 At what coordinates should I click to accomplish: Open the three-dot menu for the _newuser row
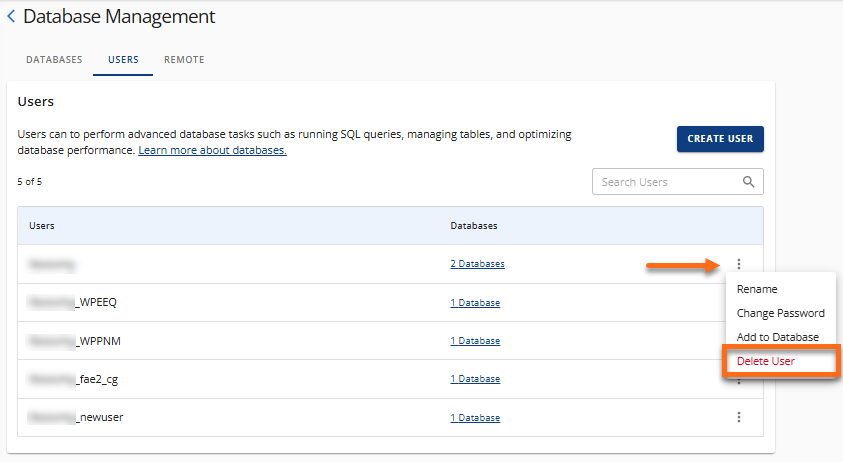(x=739, y=417)
